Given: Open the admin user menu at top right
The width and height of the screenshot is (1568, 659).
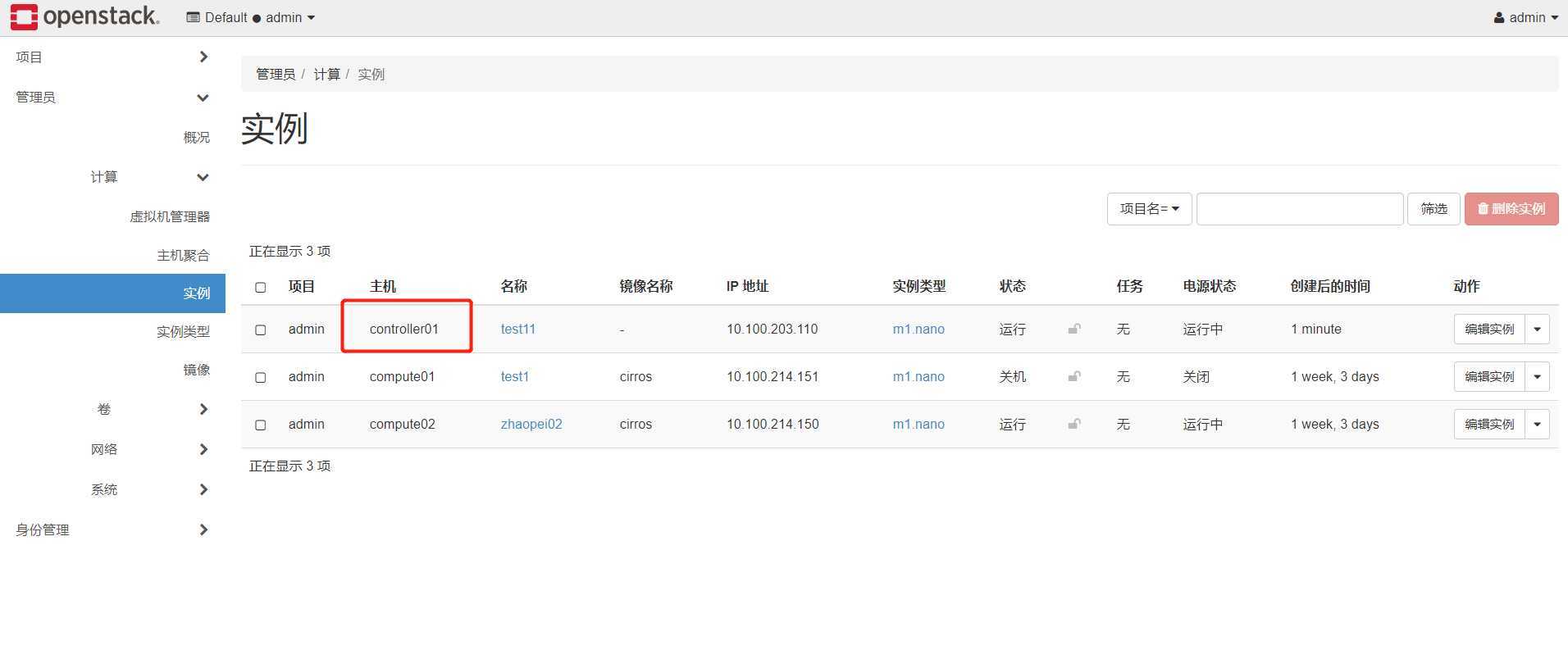Looking at the screenshot, I should click(1525, 17).
